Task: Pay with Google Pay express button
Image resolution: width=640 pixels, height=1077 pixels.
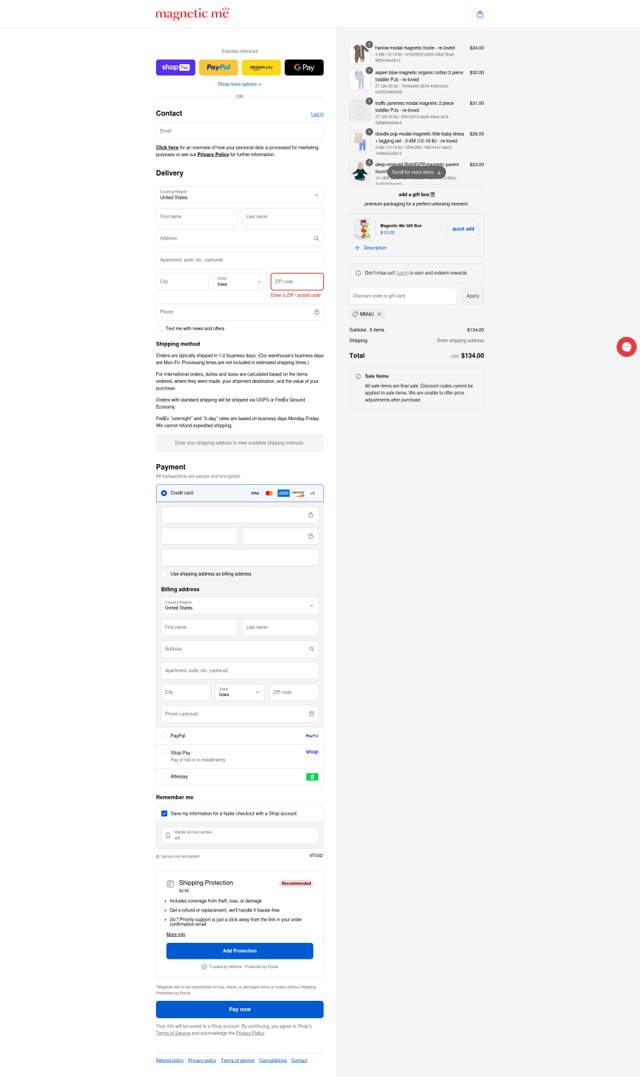Action: pyautogui.click(x=304, y=67)
